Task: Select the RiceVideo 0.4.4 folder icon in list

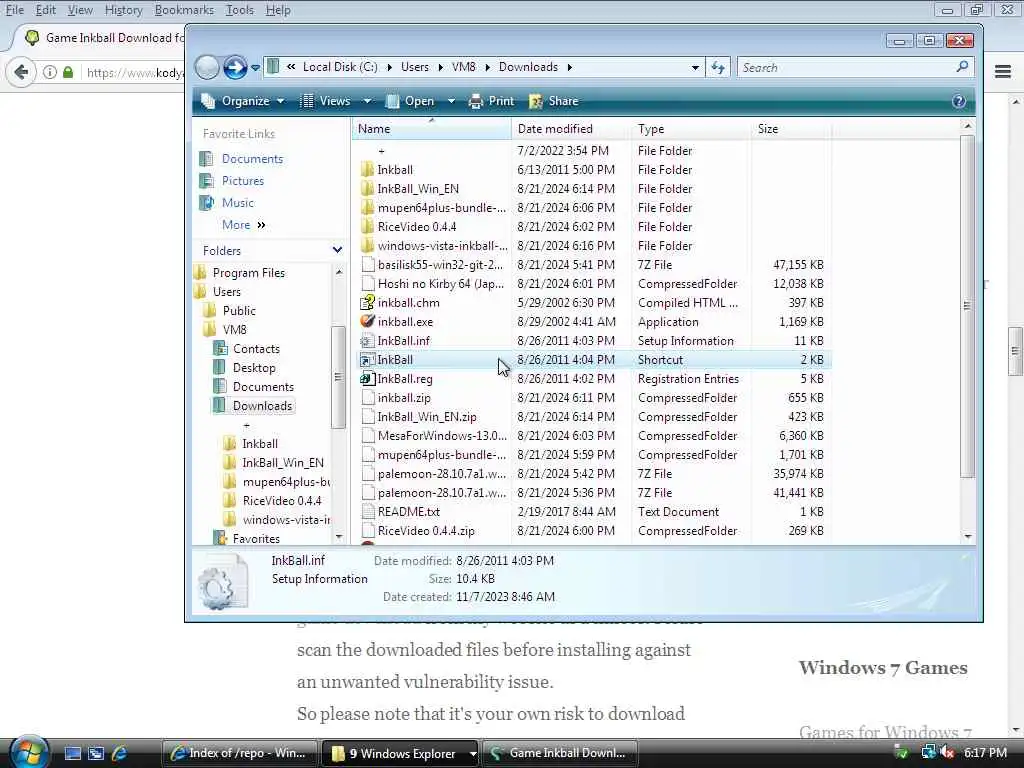Action: (x=368, y=227)
